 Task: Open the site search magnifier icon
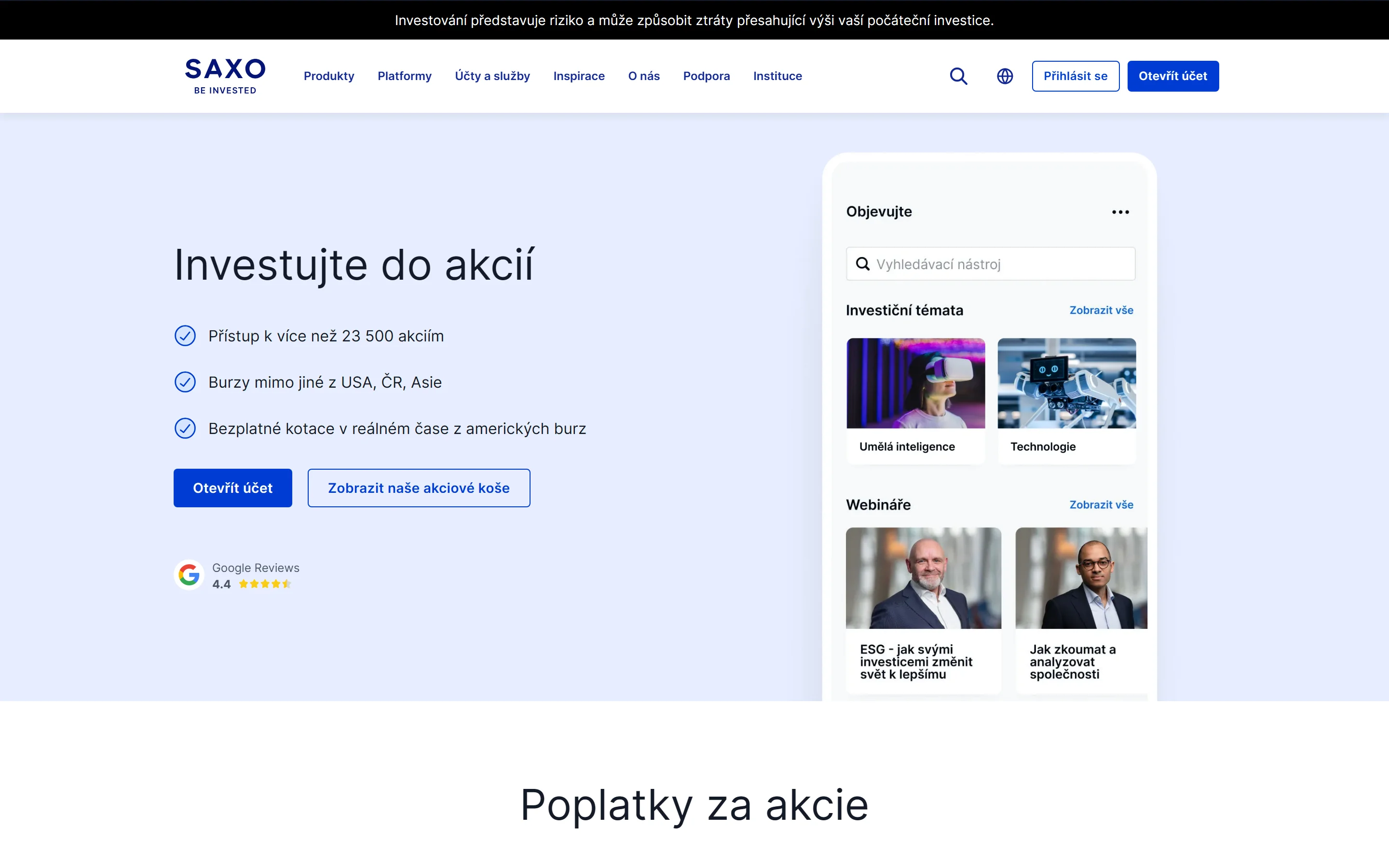[x=959, y=76]
